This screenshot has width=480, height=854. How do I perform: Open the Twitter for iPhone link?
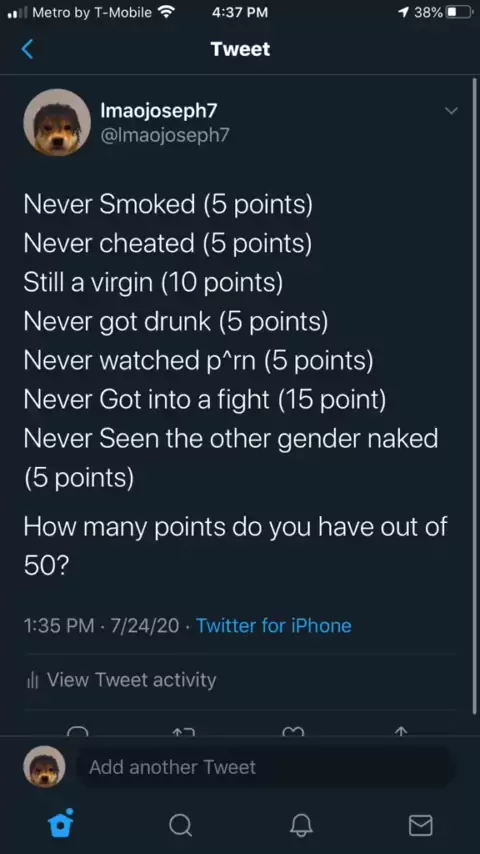click(274, 625)
